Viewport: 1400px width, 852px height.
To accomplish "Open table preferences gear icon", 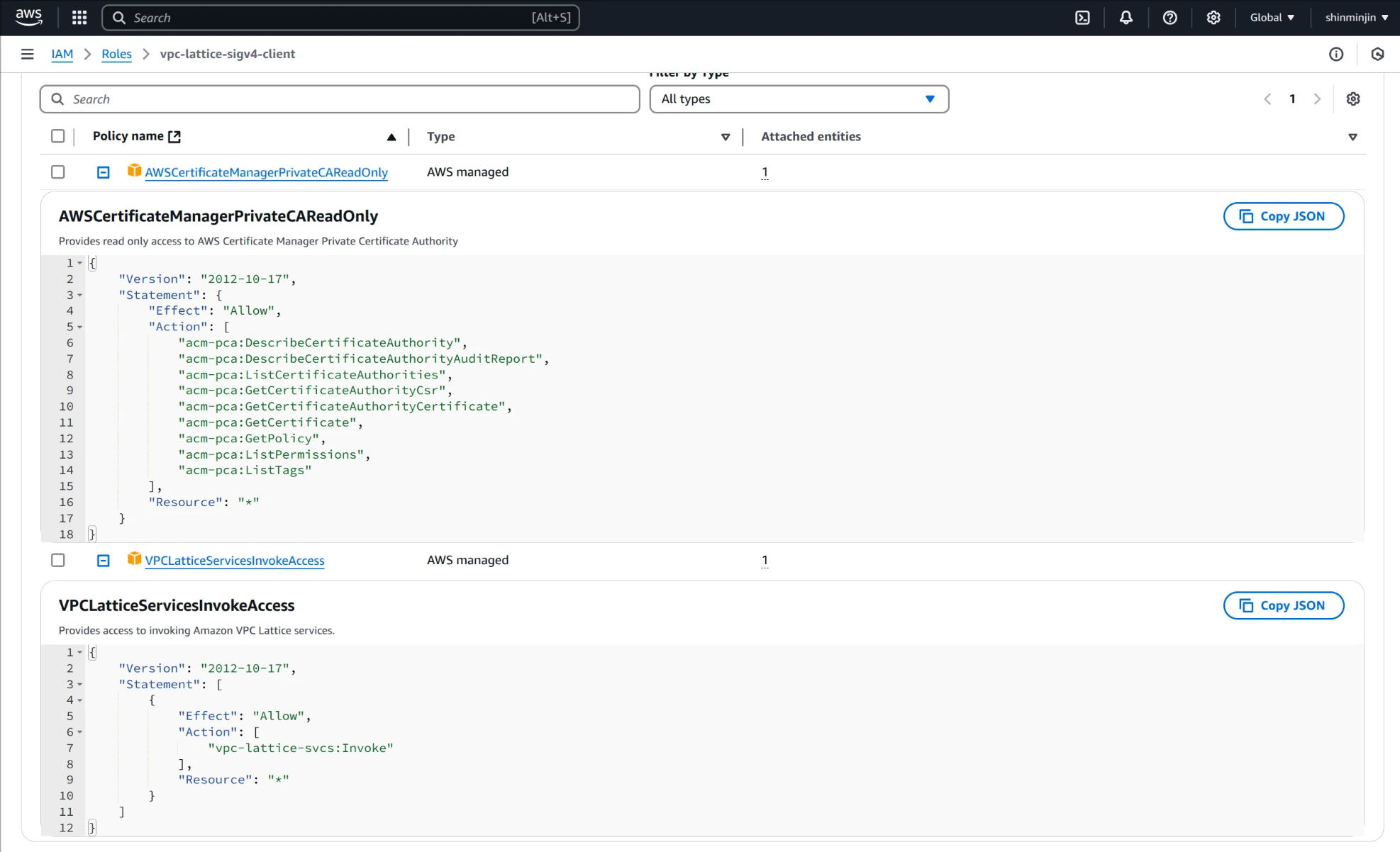I will (1353, 99).
